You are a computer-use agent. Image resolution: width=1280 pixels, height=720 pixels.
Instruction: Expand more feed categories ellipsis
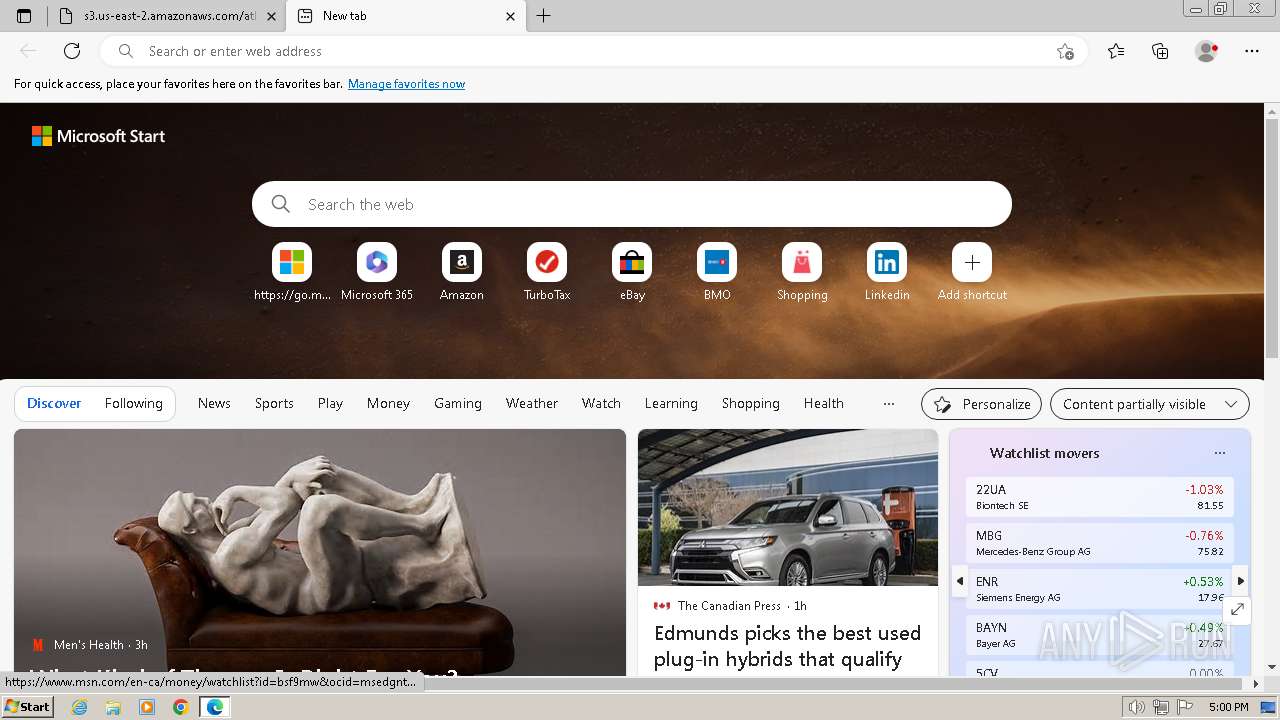click(x=888, y=403)
